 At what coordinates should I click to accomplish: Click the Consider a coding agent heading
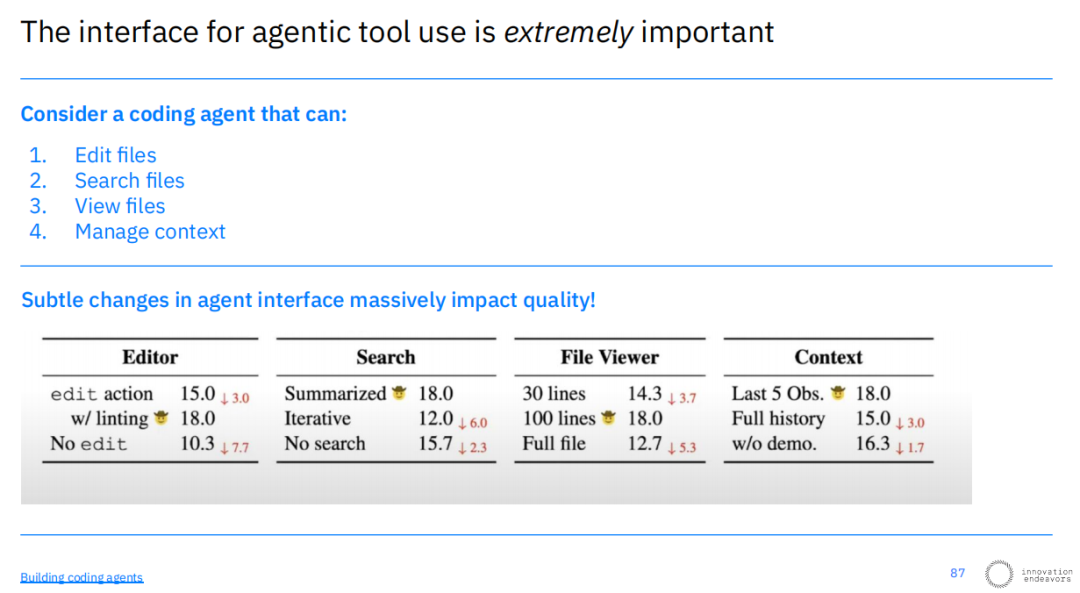pos(184,114)
